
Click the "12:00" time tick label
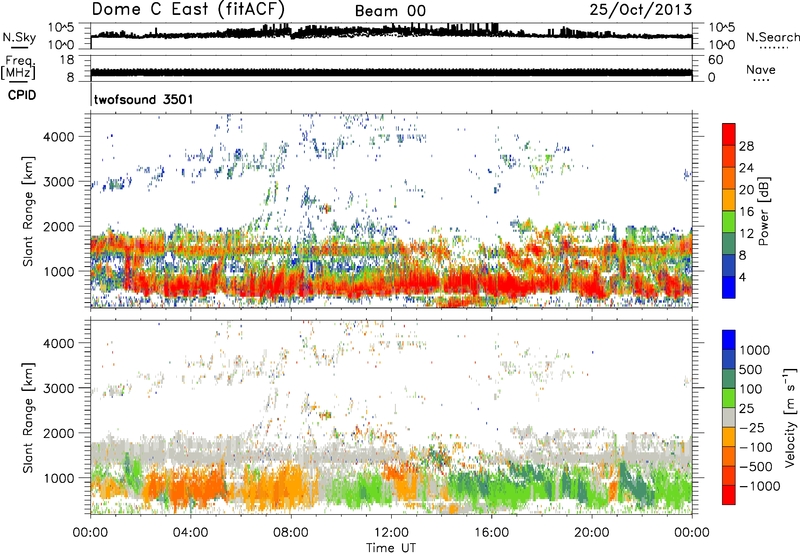[x=391, y=533]
